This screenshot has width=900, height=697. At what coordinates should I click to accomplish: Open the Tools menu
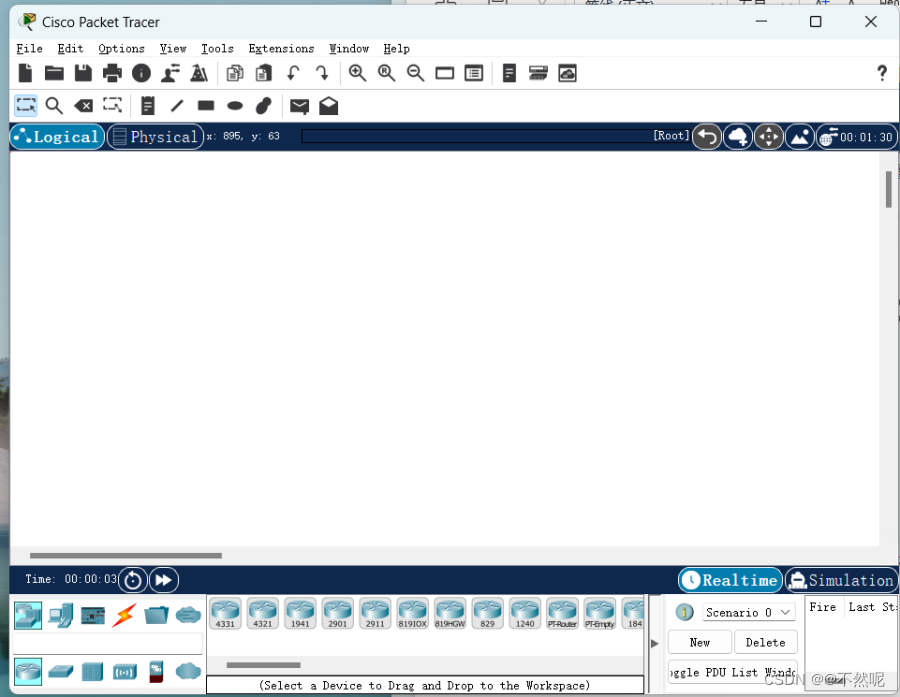(x=217, y=48)
